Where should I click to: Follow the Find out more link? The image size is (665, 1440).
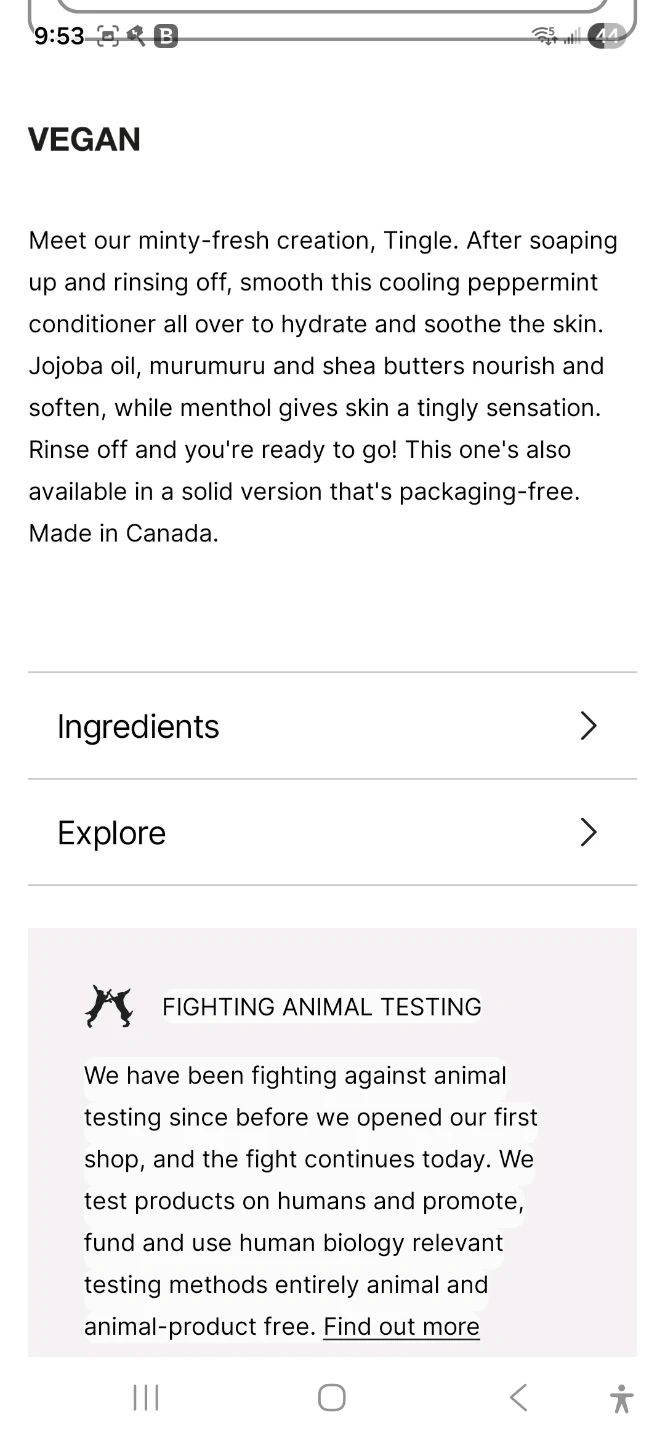[401, 1327]
